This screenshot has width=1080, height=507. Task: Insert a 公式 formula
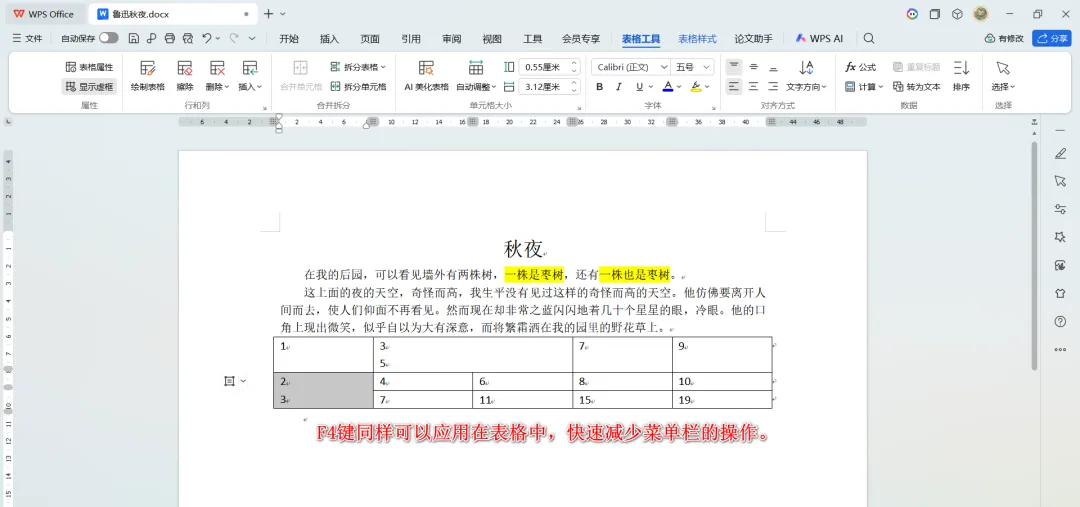point(860,67)
